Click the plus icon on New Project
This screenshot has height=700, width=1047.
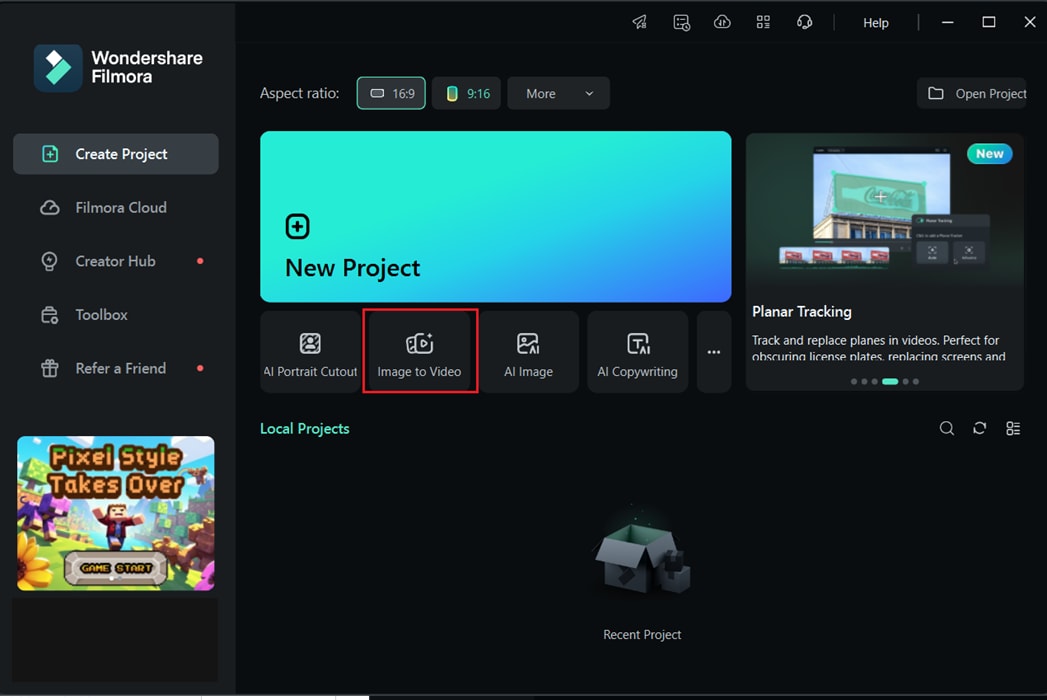click(x=297, y=226)
